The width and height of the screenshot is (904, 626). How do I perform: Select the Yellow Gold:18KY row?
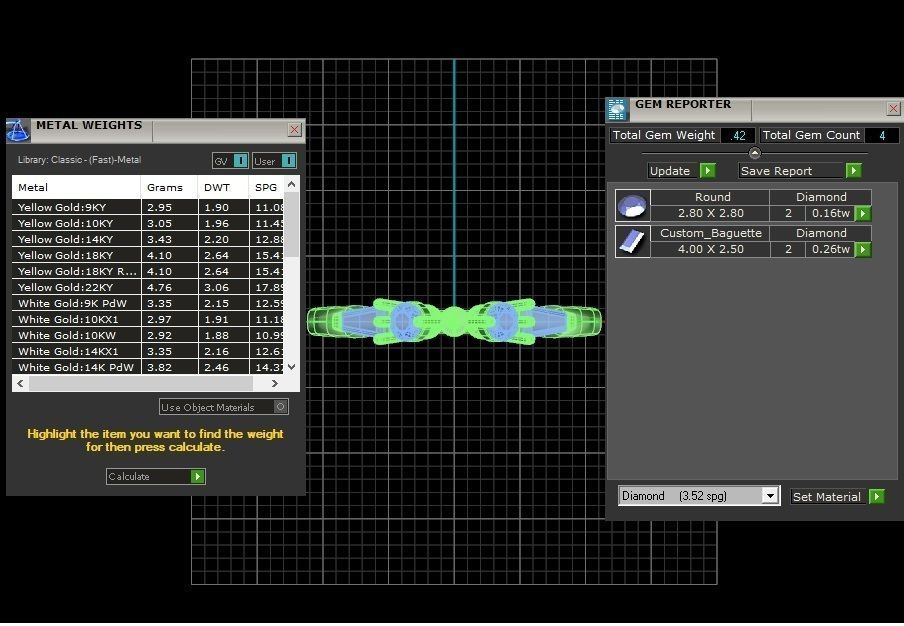point(148,255)
